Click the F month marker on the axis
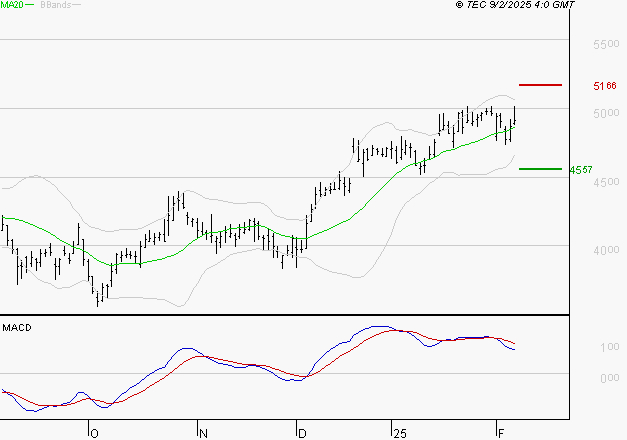This screenshot has width=627, height=440. tap(501, 434)
